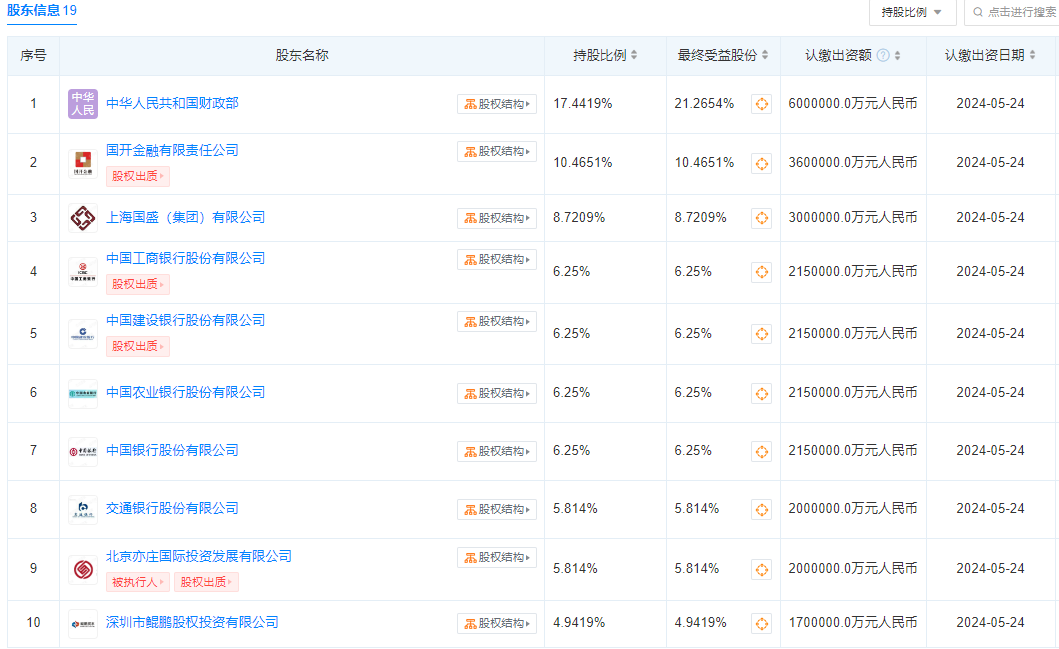View beneficiary chart icon for 中国农业银行 row

coord(762,394)
